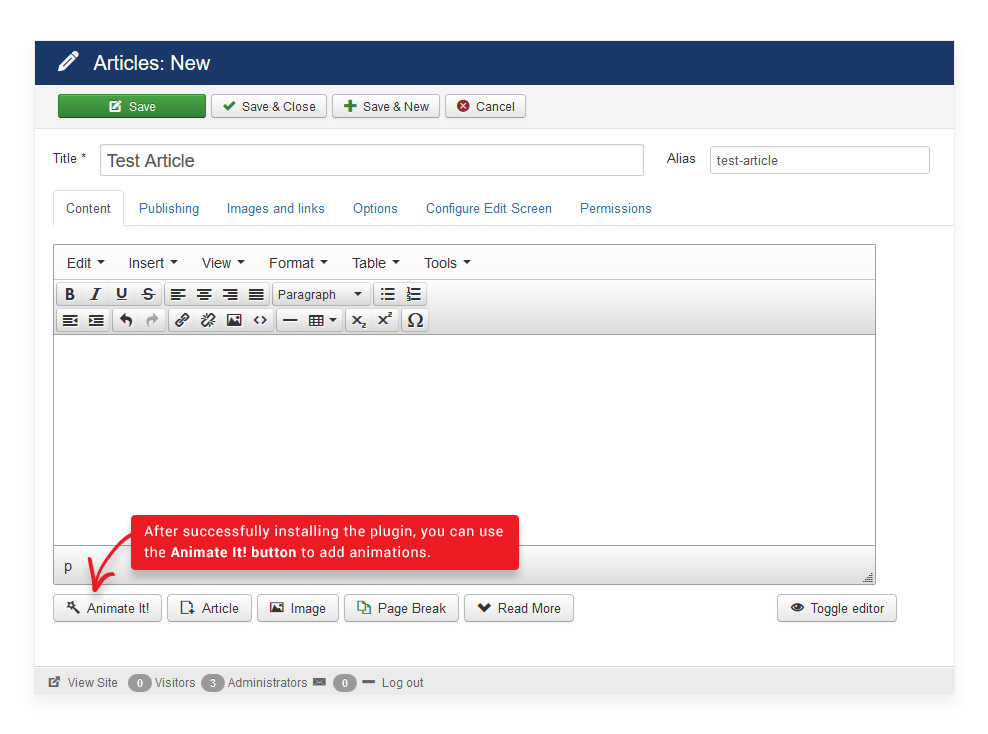Image resolution: width=988 pixels, height=734 pixels.
Task: Click the unlink icon
Action: coord(208,321)
